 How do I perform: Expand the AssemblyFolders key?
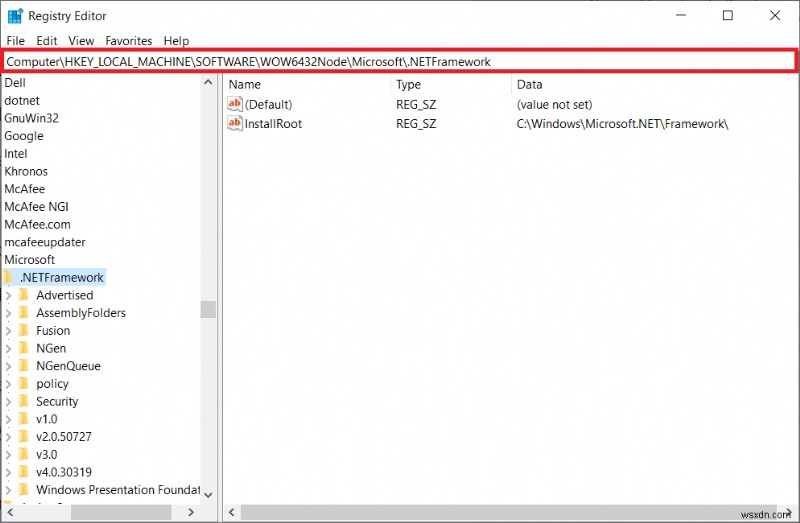coord(8,313)
